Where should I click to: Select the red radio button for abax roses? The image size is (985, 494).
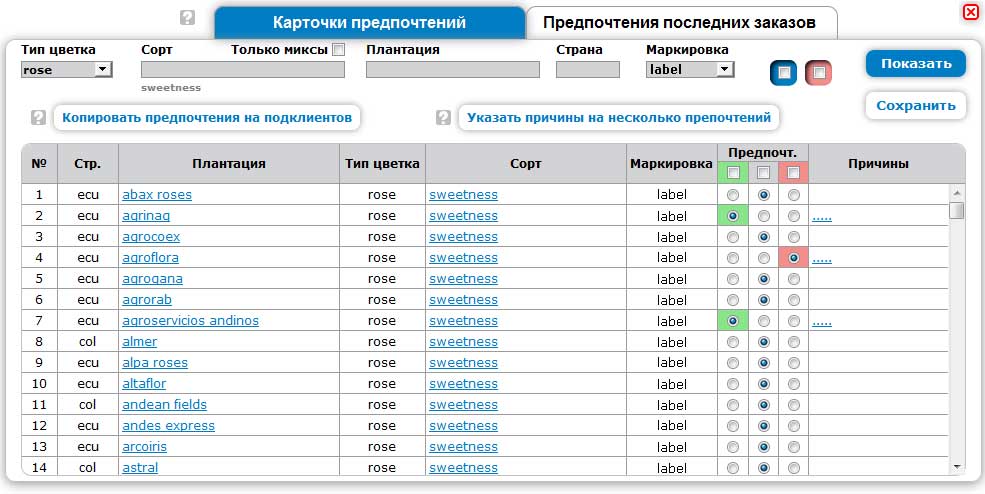(794, 195)
